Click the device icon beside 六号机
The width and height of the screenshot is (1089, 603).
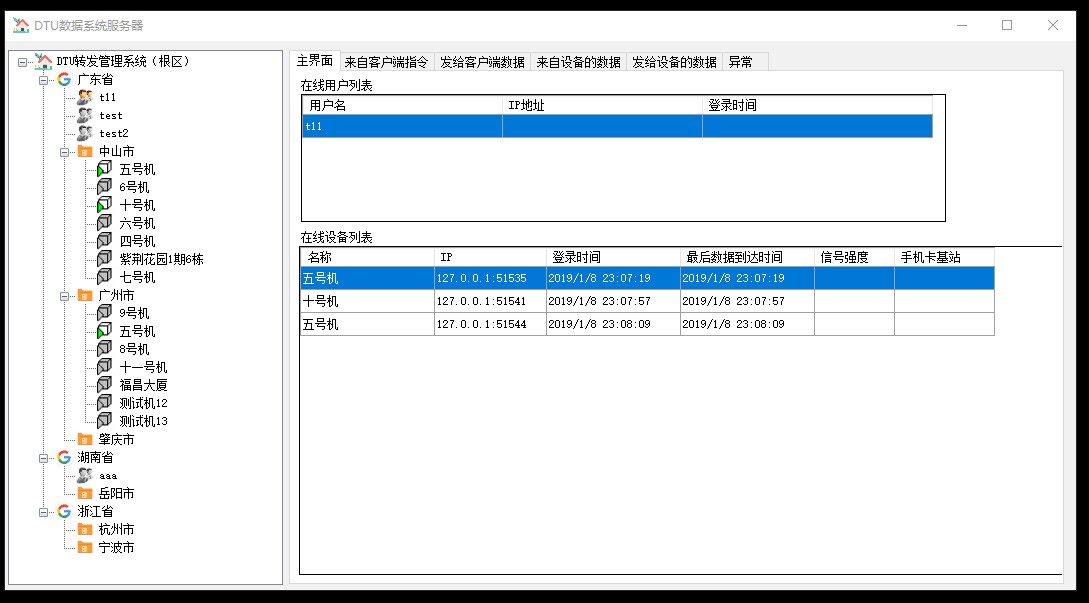pos(104,223)
